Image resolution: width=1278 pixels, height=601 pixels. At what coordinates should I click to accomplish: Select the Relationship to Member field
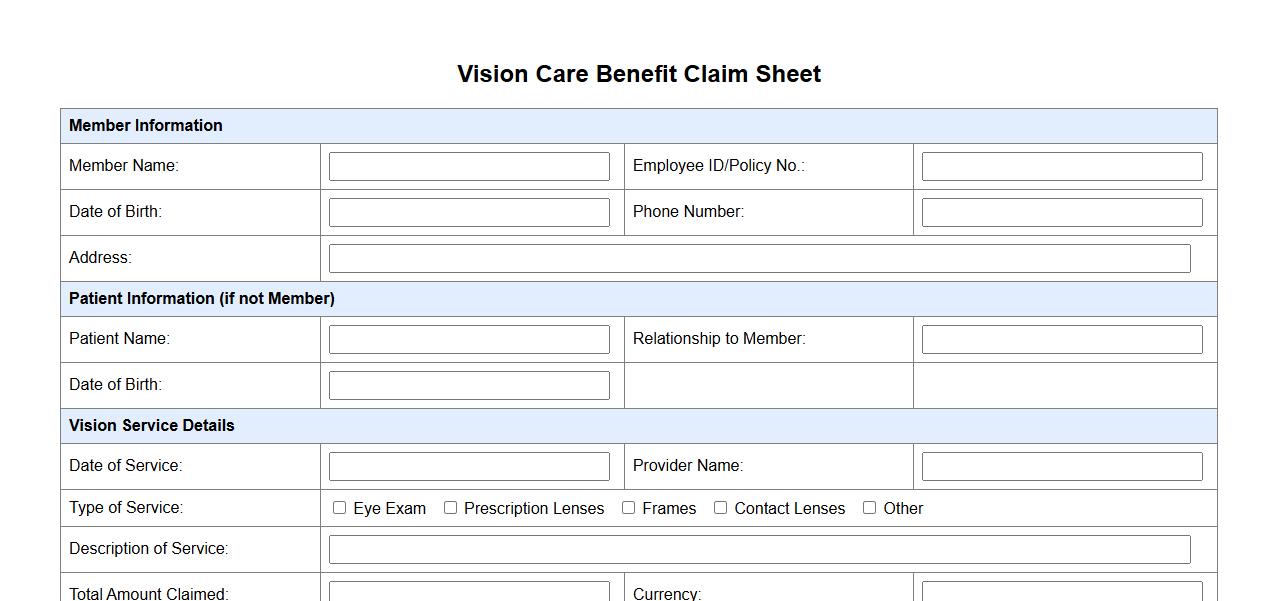pyautogui.click(x=1061, y=339)
